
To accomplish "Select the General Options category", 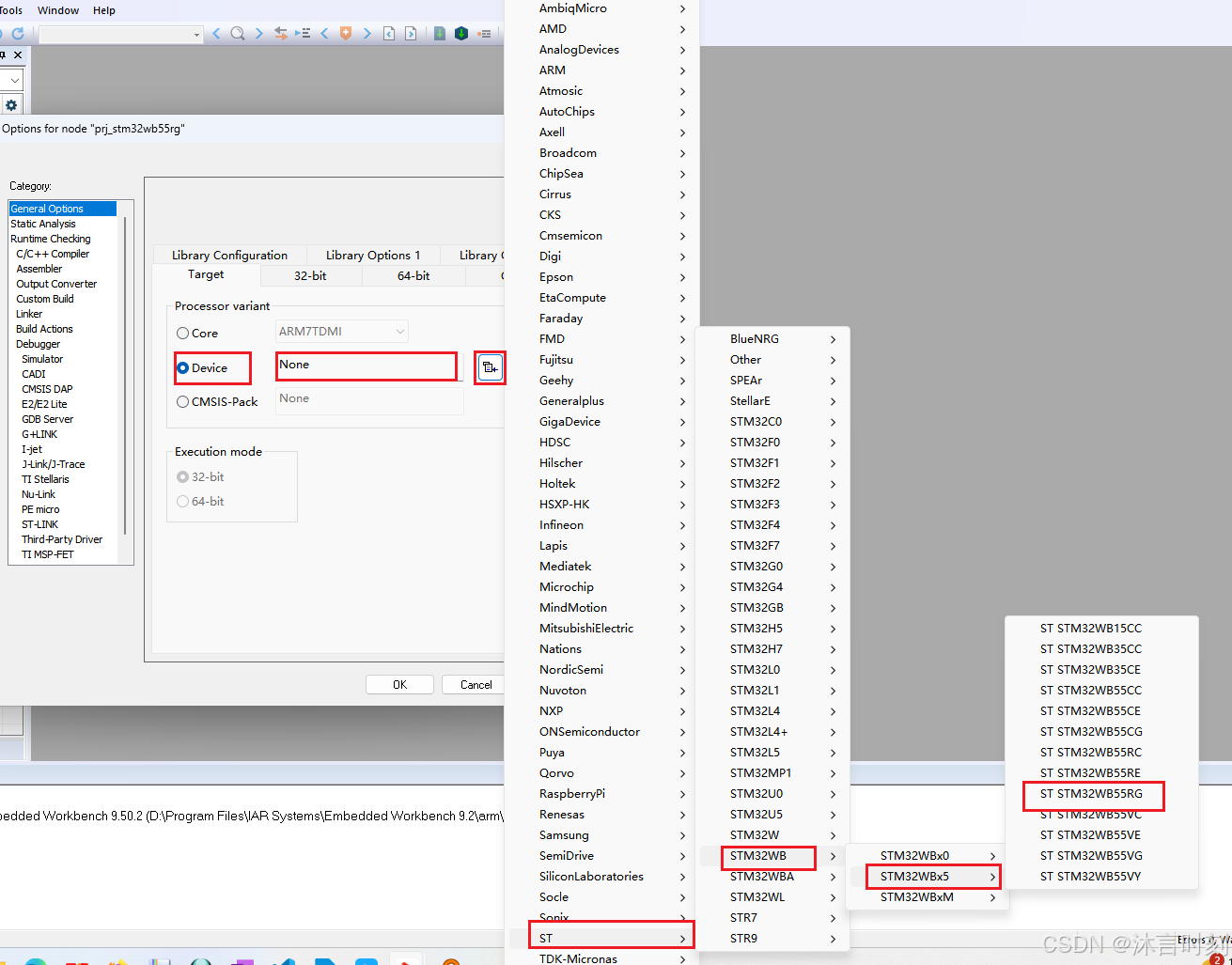I will point(62,209).
